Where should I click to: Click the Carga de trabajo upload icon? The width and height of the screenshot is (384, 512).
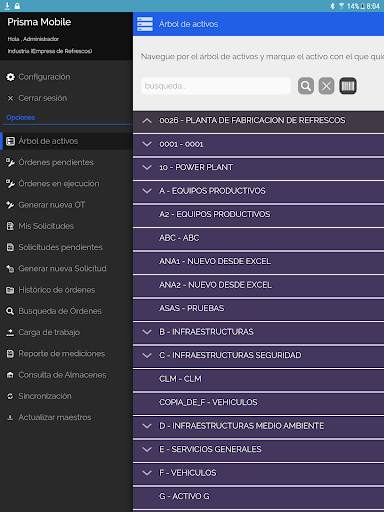[x=10, y=332]
